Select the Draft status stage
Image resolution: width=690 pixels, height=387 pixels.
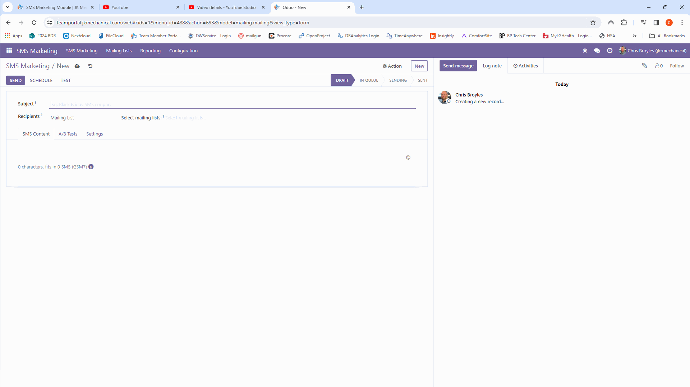pyautogui.click(x=342, y=80)
